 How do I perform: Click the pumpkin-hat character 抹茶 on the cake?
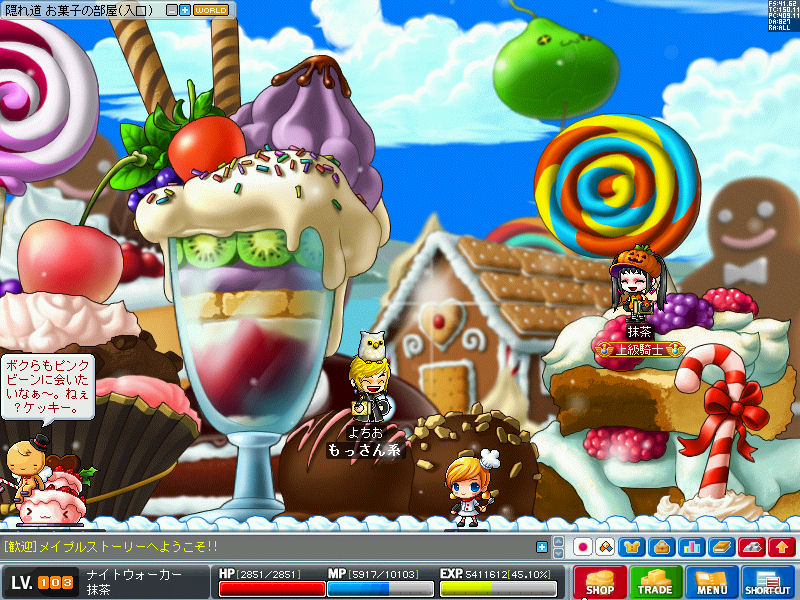pos(639,285)
